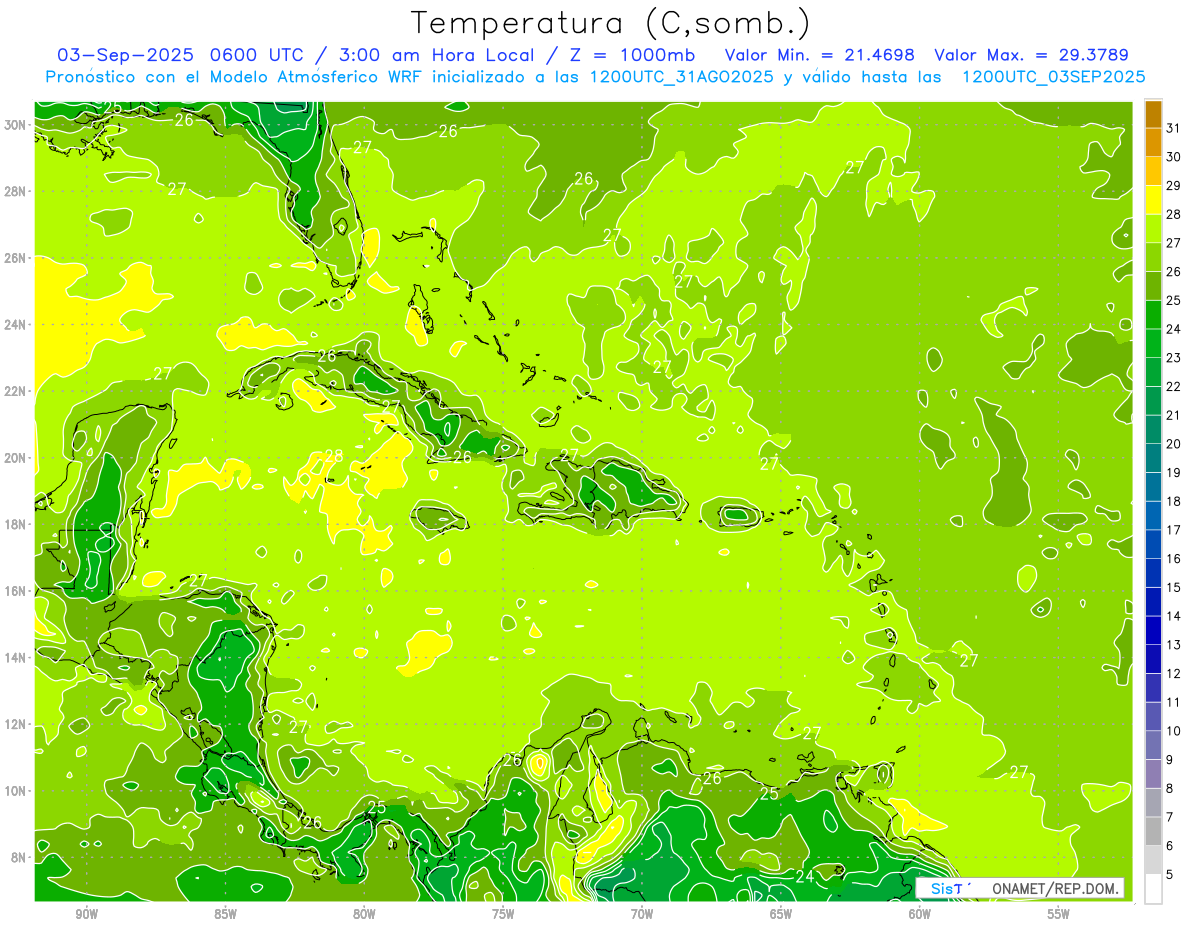Image resolution: width=1200 pixels, height=927 pixels.
Task: Click the longitude axis label "75W"
Action: 503,914
